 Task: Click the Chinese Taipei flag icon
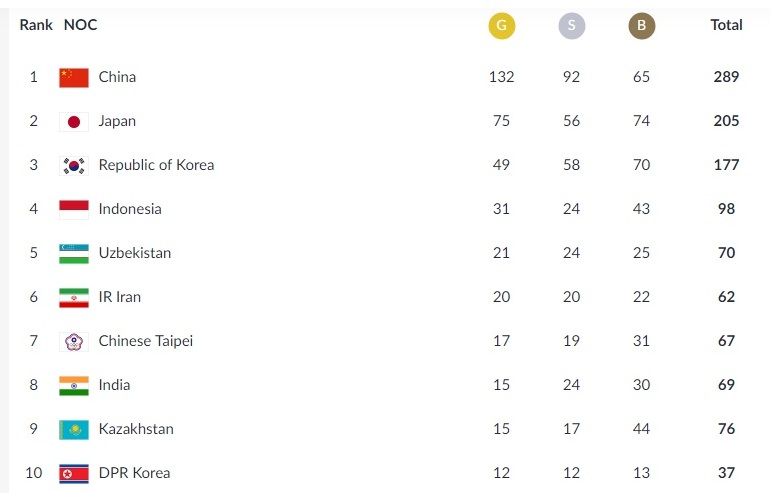click(x=74, y=341)
